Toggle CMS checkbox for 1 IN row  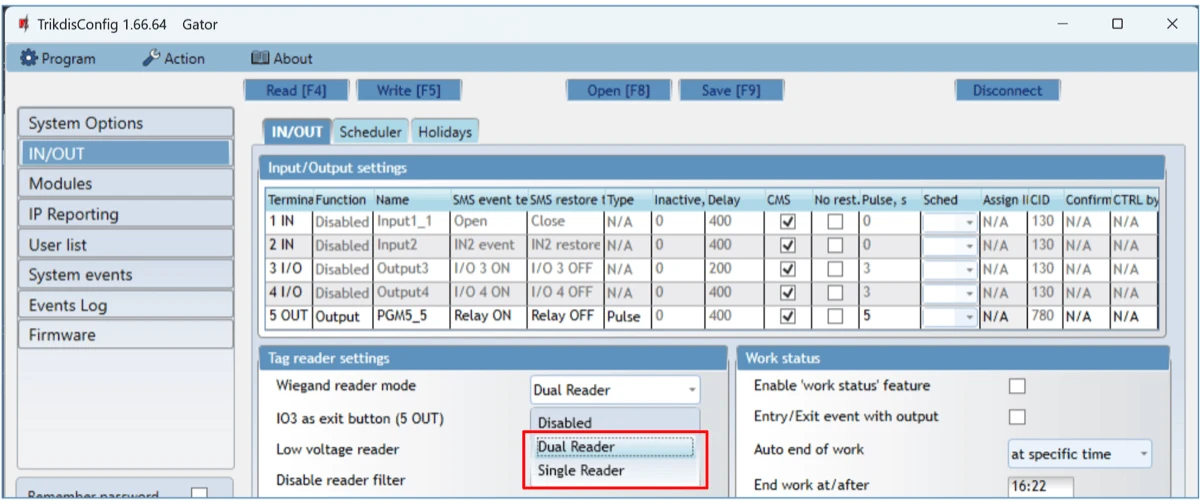[787, 222]
